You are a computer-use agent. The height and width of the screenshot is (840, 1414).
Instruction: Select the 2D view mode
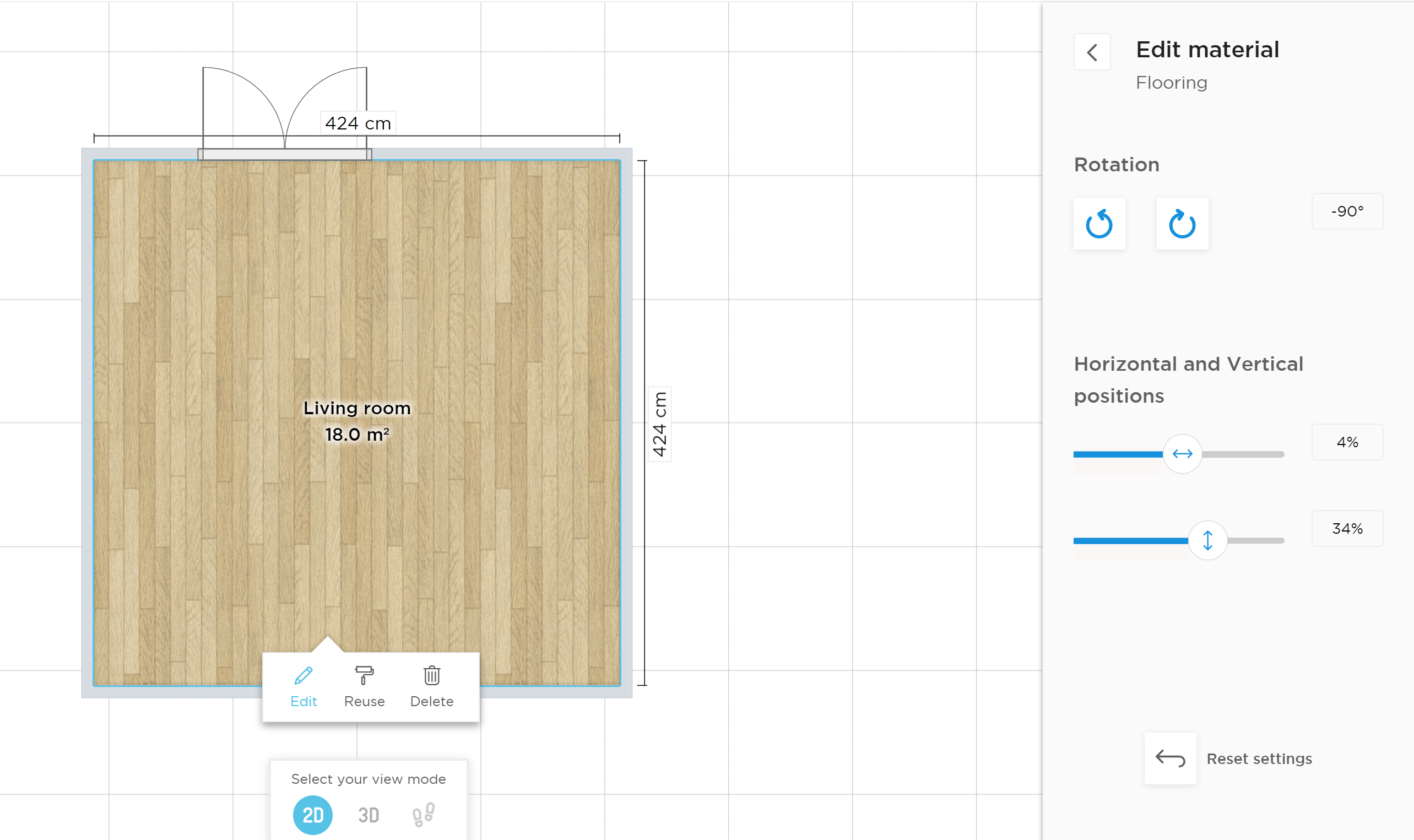(x=312, y=814)
